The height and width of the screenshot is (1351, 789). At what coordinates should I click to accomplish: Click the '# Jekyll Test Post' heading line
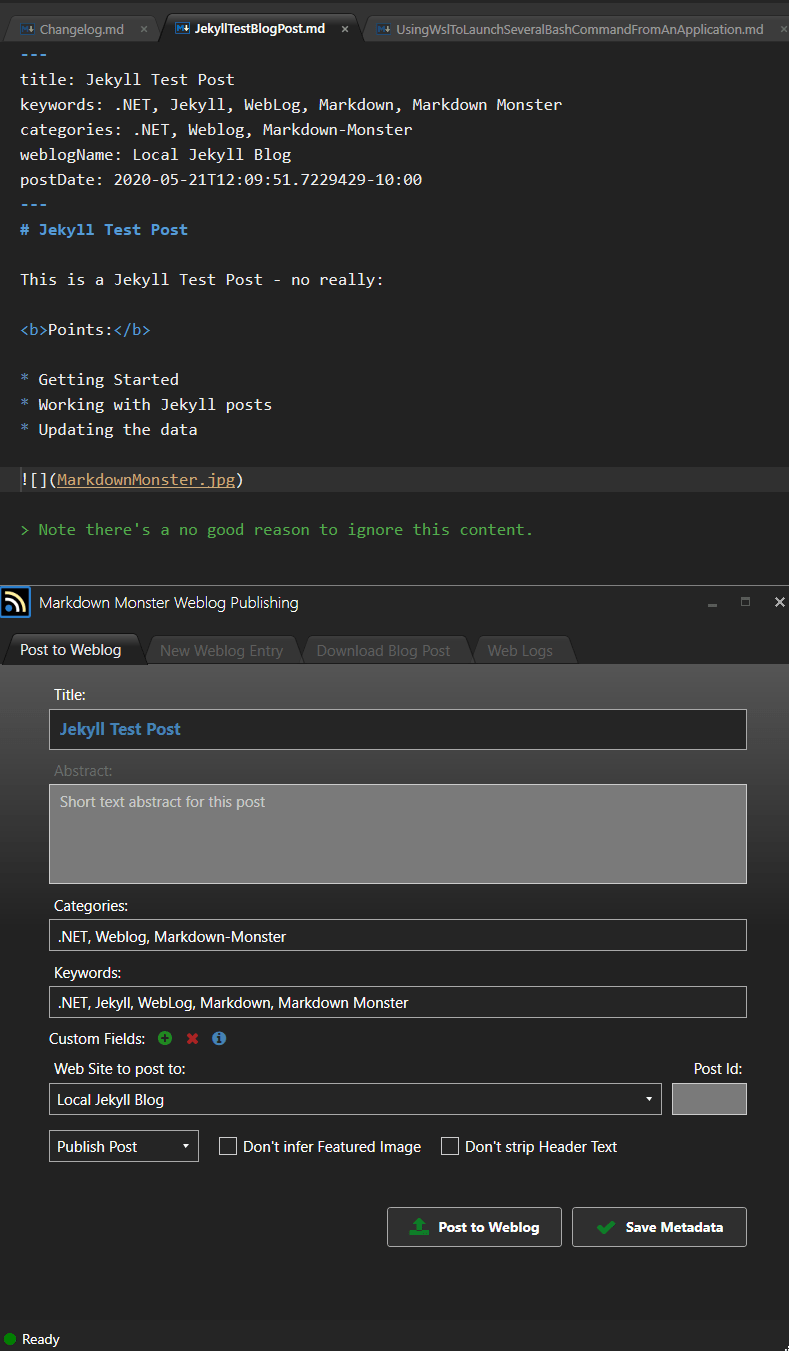(x=104, y=229)
